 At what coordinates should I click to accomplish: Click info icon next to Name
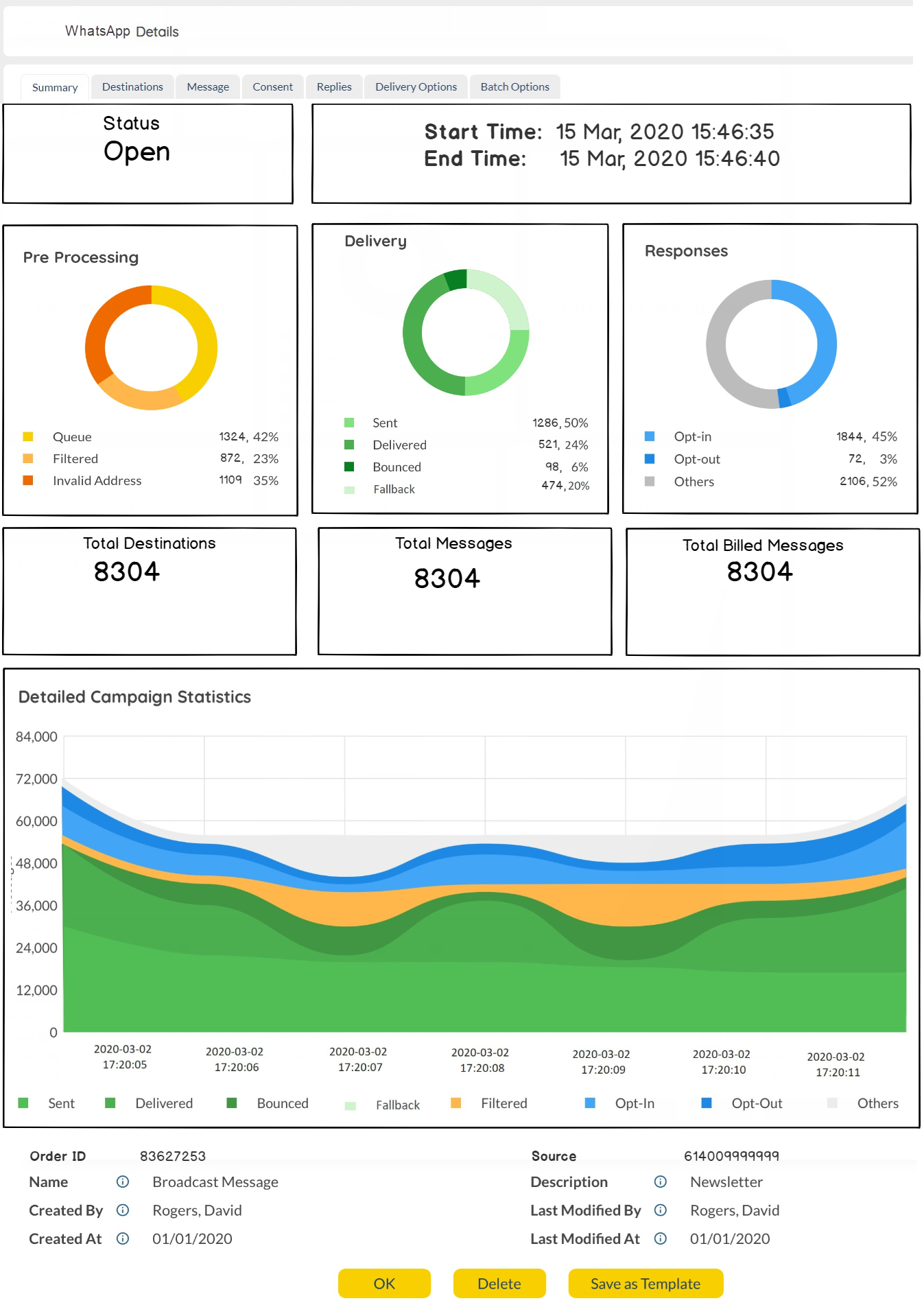[123, 1182]
